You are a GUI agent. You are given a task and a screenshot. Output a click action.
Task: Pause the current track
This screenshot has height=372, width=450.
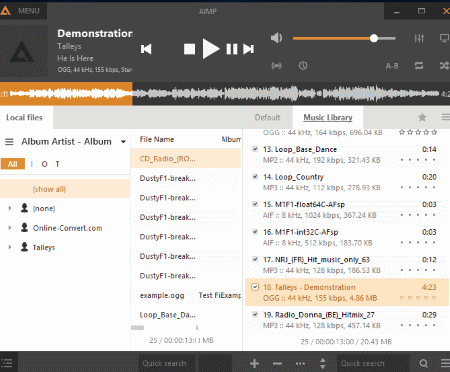(x=232, y=49)
